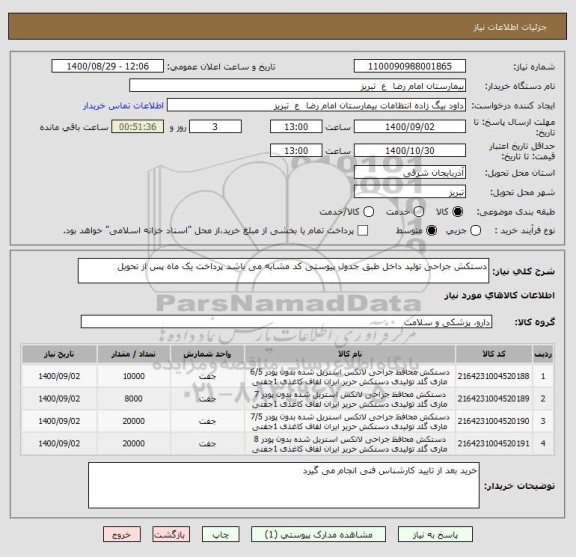Click the واحد شمارش column header

coord(207,354)
